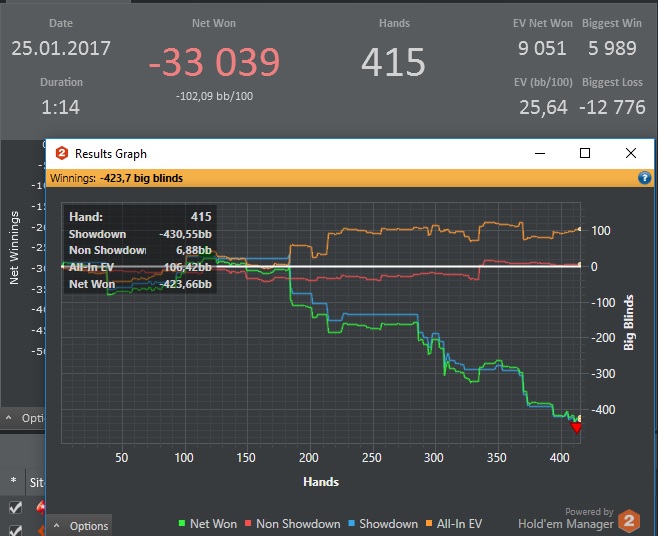
Task: Click the Hold'em Manager 2 badge at bottom right
Action: 629,521
